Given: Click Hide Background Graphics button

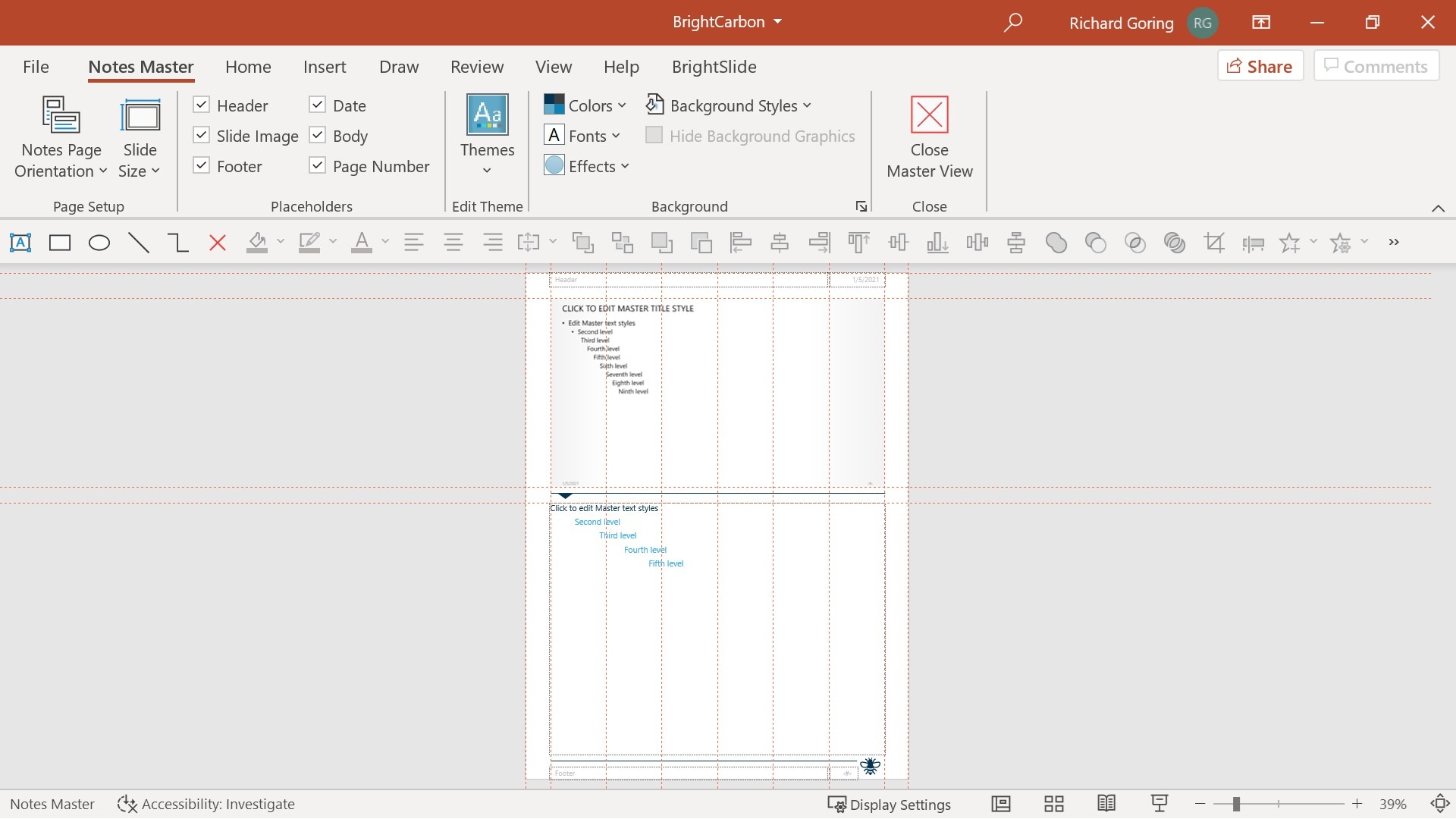Looking at the screenshot, I should tap(652, 135).
